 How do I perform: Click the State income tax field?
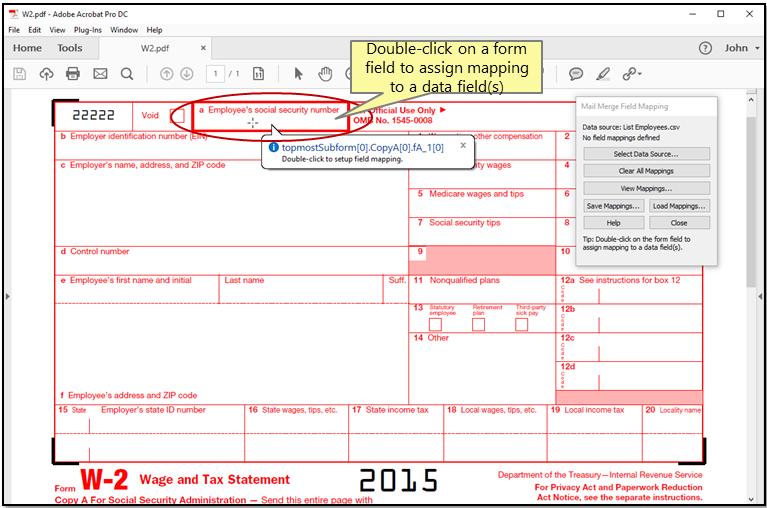click(x=396, y=420)
